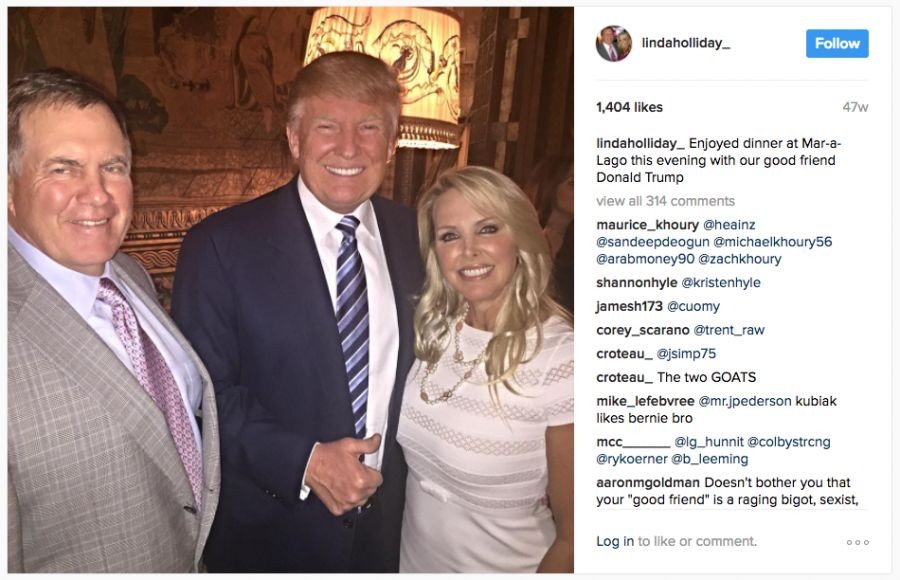Image resolution: width=900 pixels, height=580 pixels.
Task: Open the @heainz mention
Action: click(x=729, y=225)
